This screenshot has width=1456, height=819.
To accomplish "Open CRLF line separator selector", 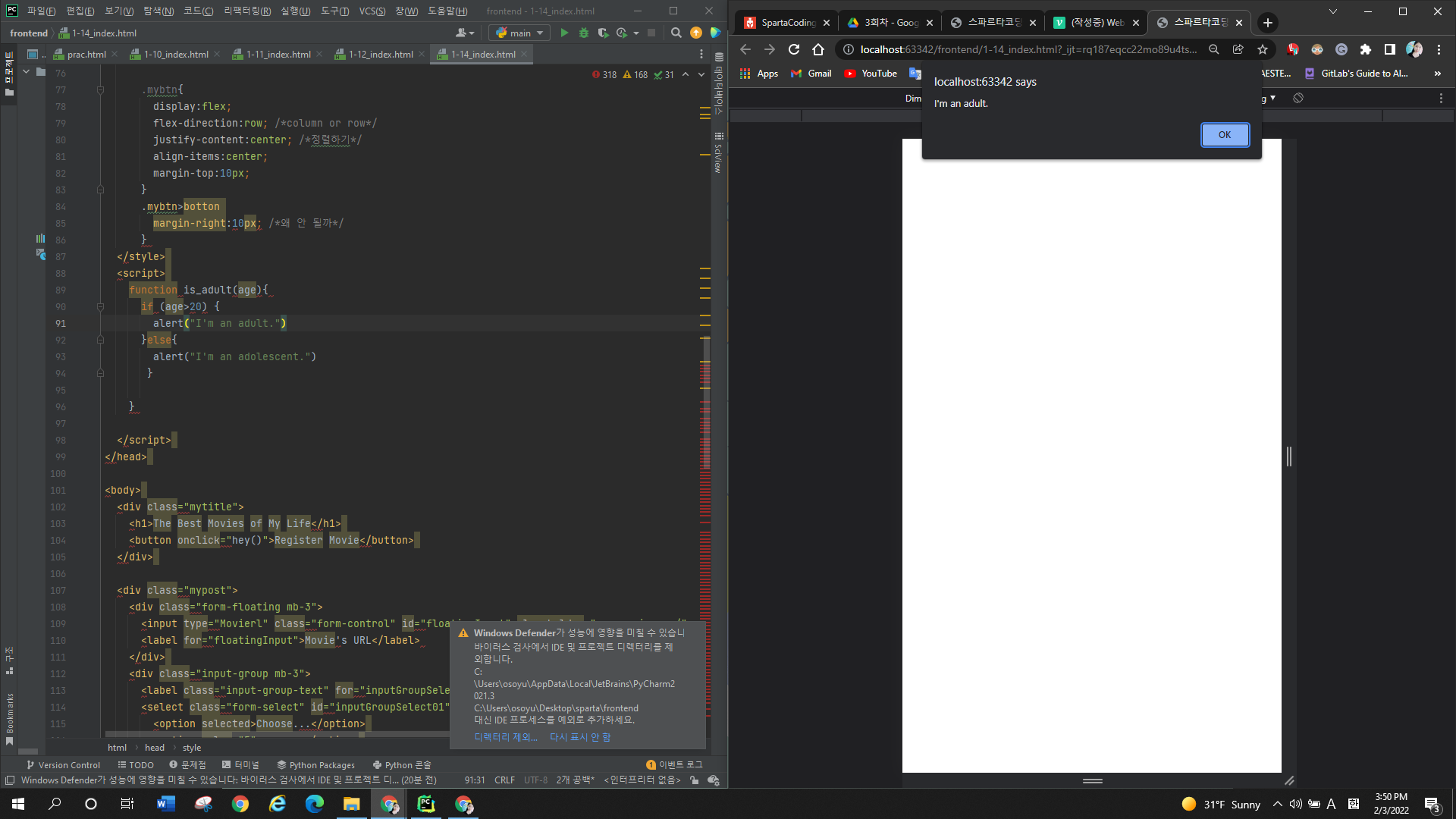I will click(x=504, y=780).
